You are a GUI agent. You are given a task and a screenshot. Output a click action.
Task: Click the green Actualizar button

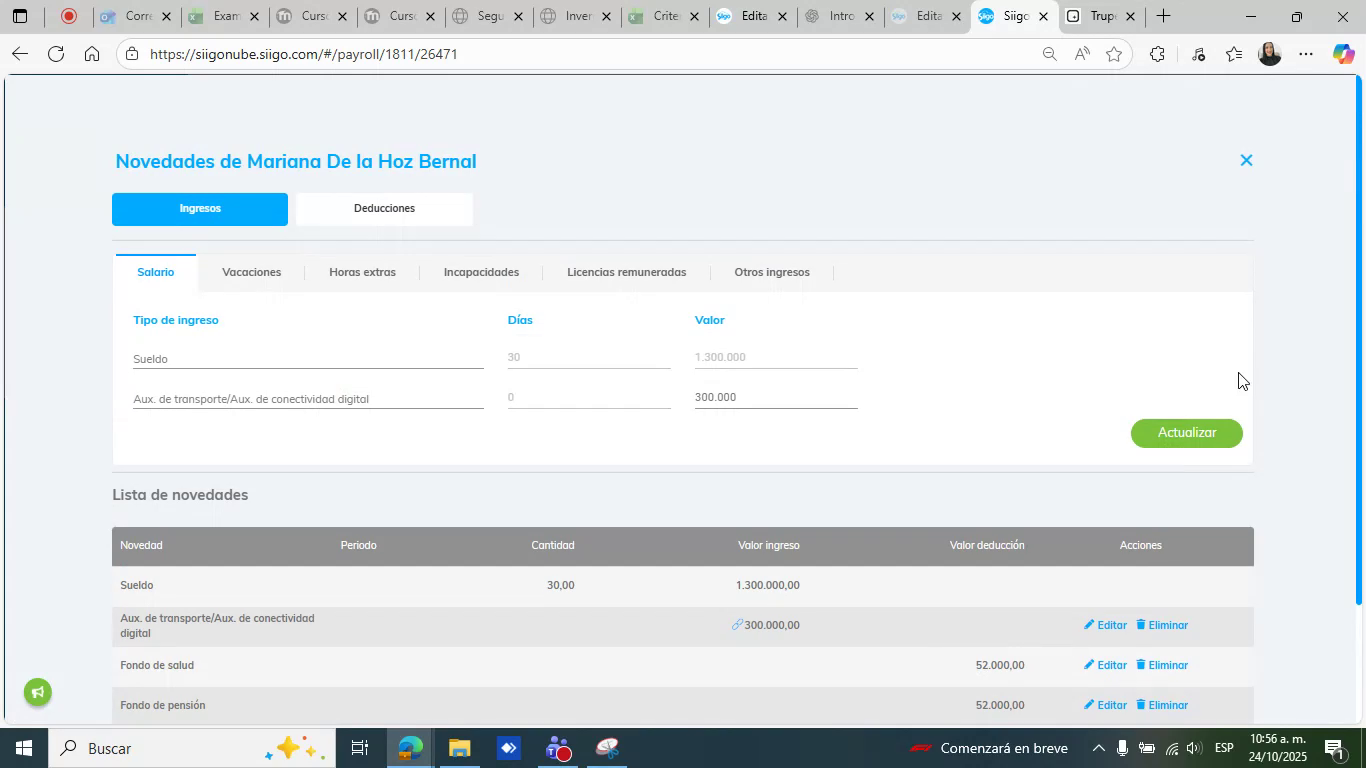click(x=1187, y=433)
